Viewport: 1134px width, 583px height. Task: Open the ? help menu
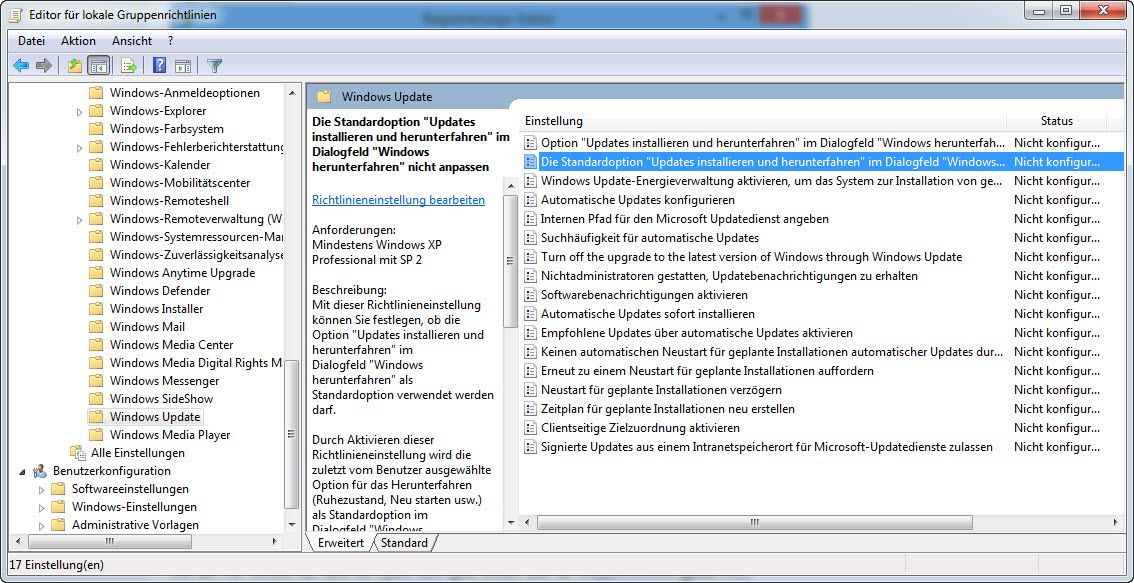click(171, 41)
